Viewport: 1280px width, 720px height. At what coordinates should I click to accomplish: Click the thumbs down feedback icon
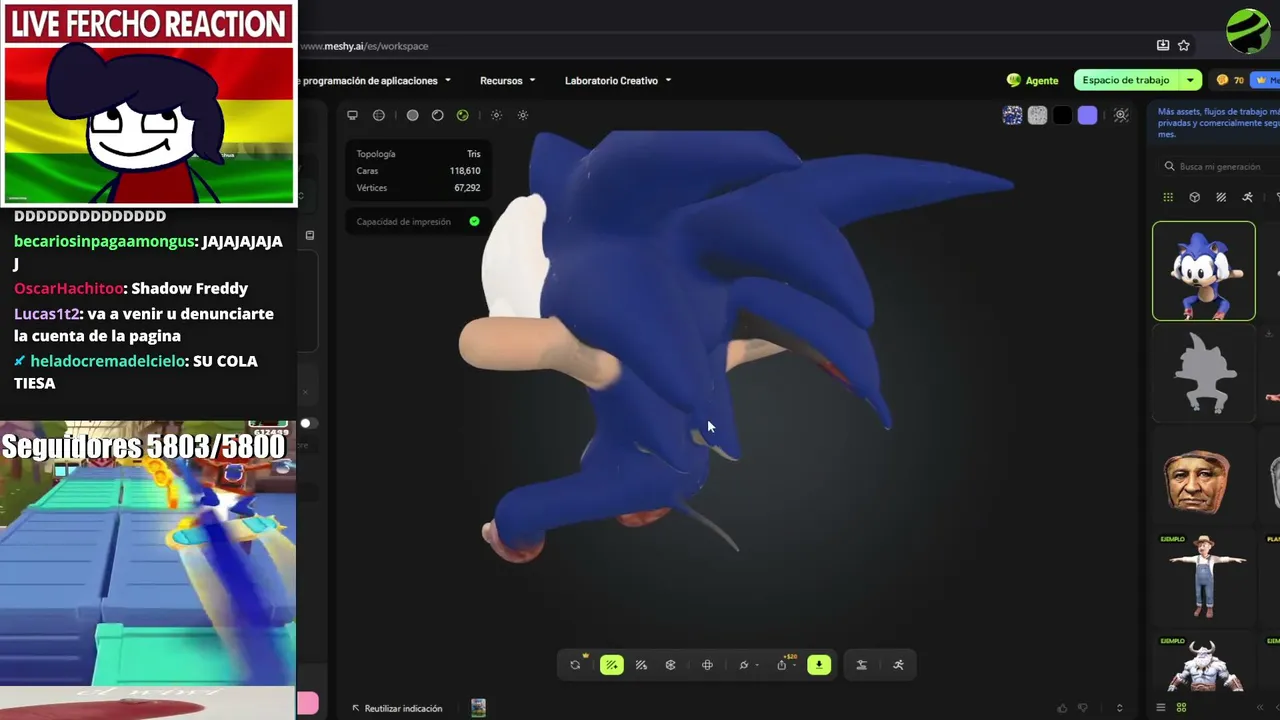point(1083,708)
